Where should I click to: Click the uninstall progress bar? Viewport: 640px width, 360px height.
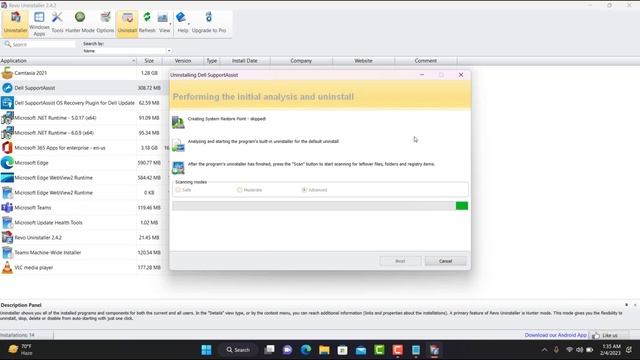pos(320,206)
